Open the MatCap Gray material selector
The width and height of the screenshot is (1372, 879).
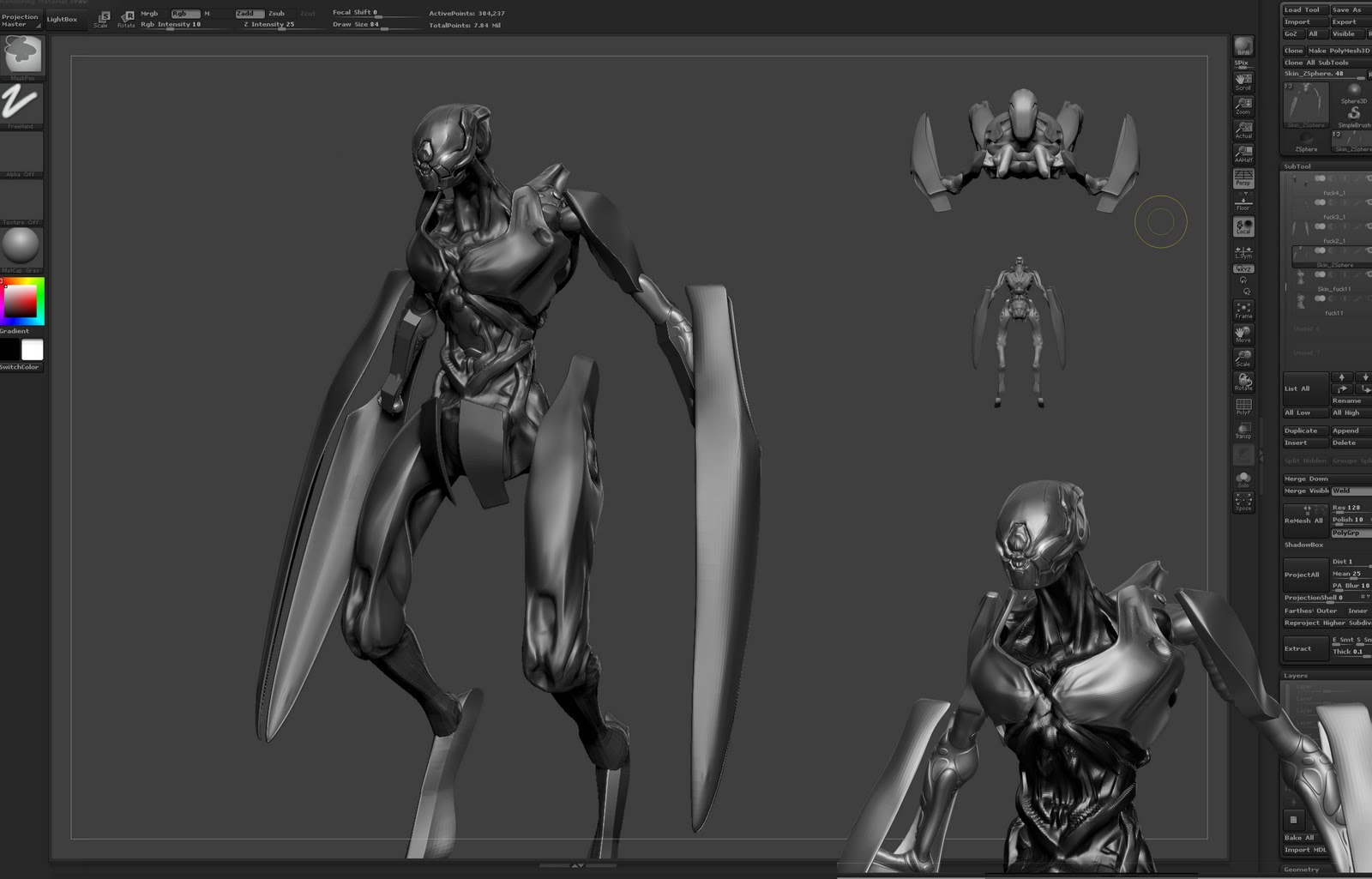tap(21, 249)
